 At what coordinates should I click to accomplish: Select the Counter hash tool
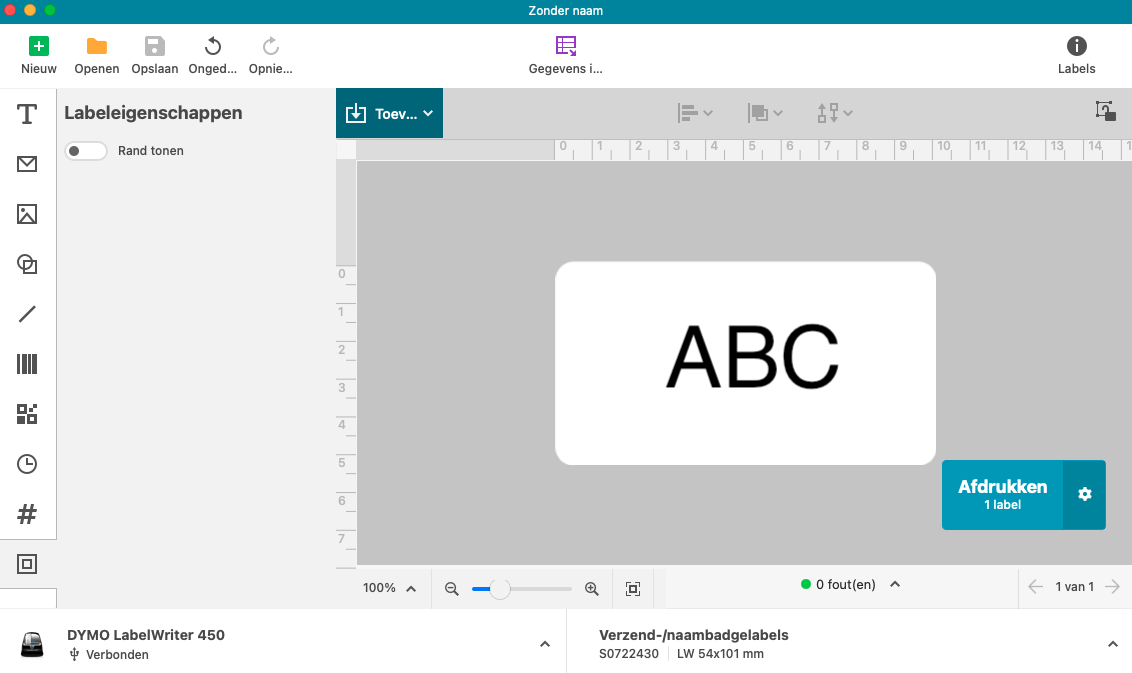pyautogui.click(x=27, y=514)
